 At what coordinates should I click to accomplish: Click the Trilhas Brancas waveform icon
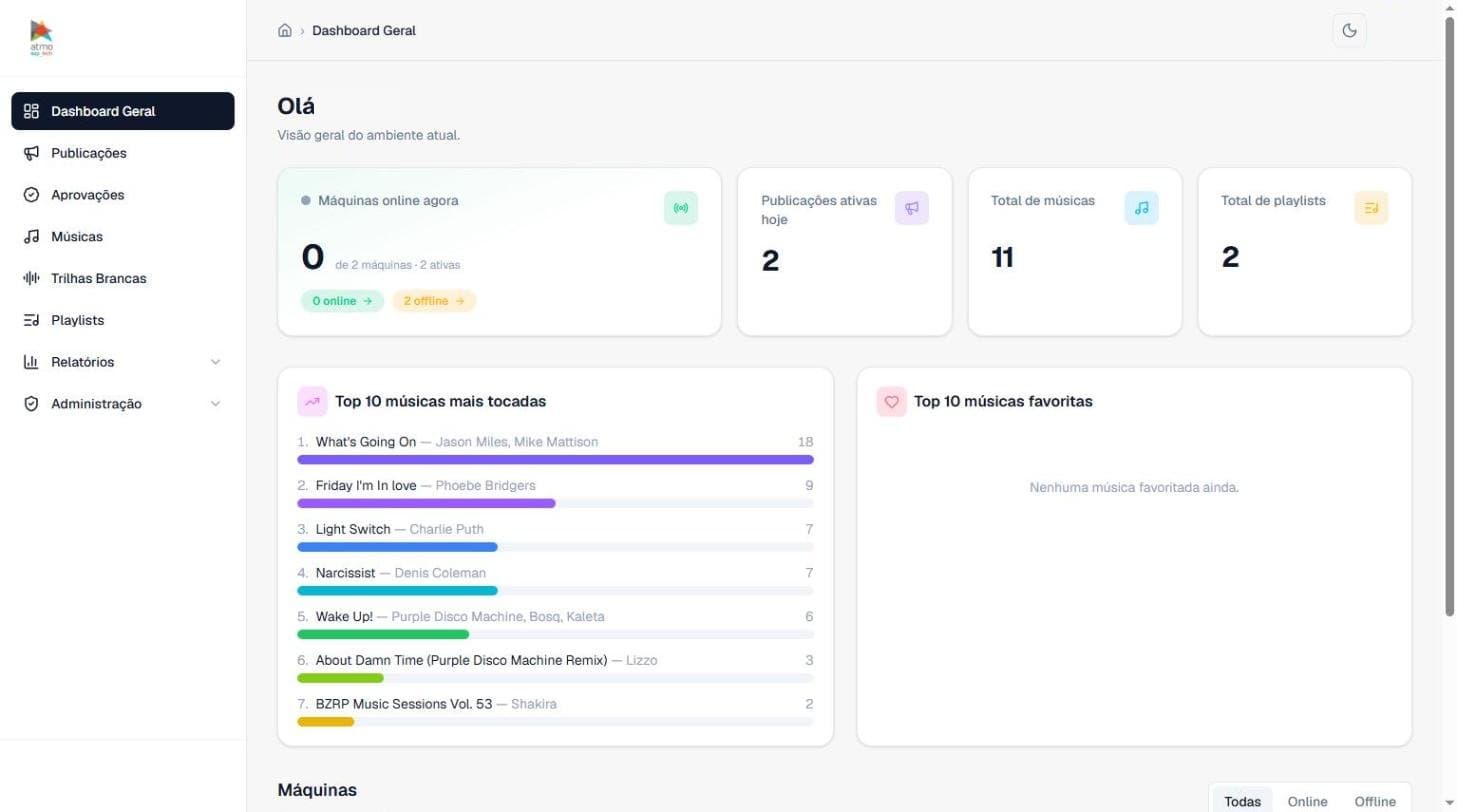click(31, 278)
